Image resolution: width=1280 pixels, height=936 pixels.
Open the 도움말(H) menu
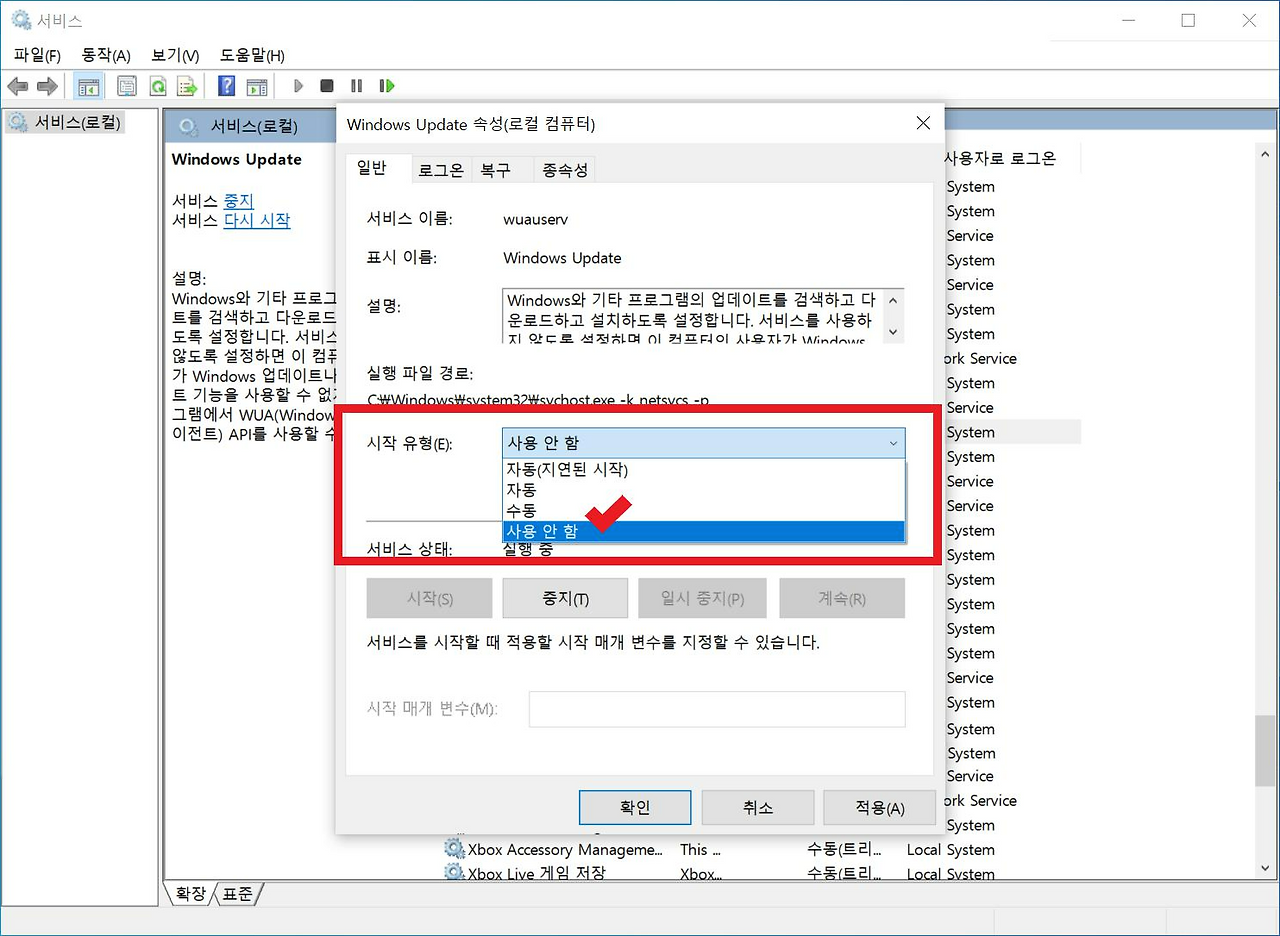tap(252, 55)
